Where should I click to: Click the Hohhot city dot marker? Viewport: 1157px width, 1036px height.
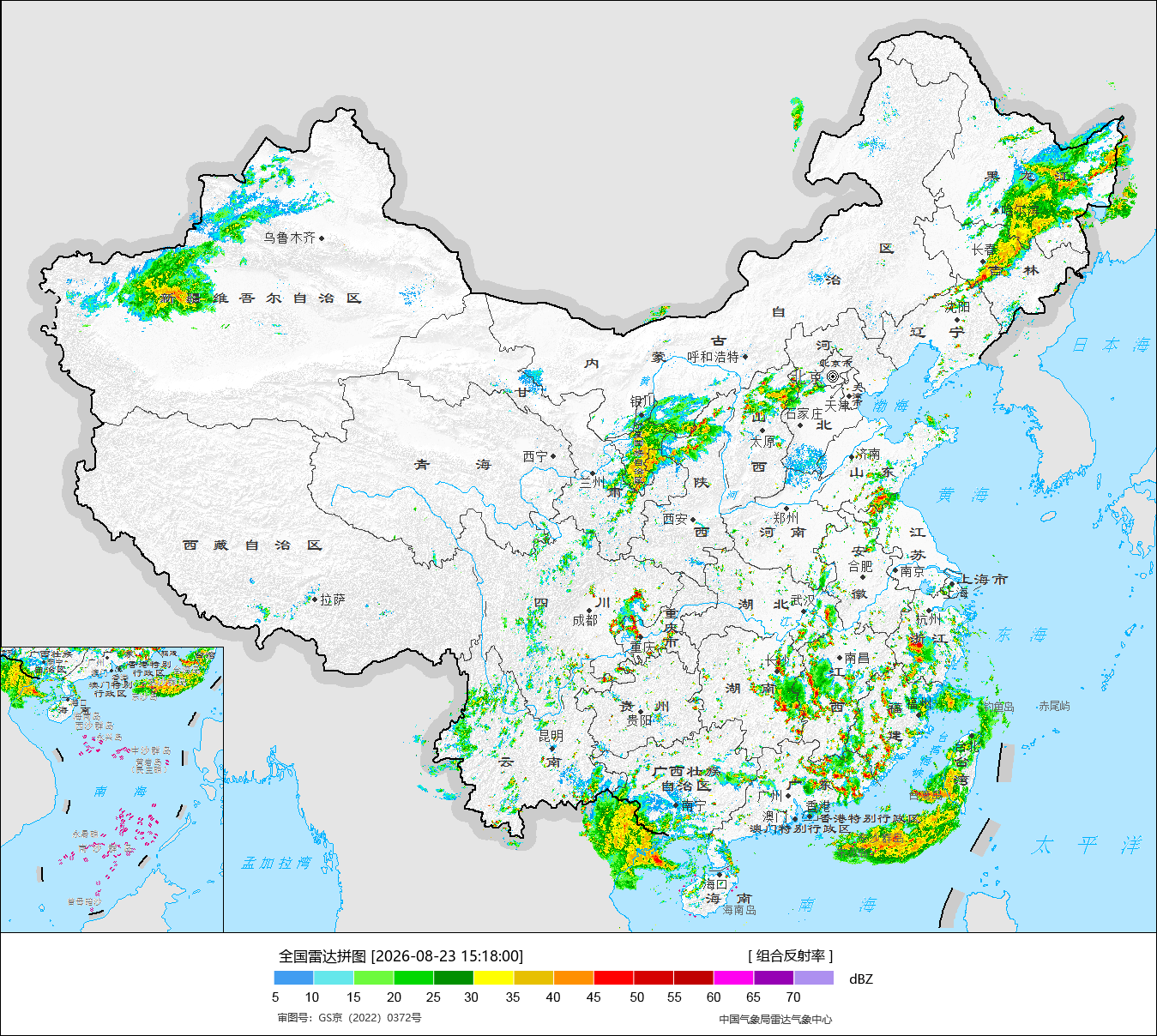[x=745, y=357]
